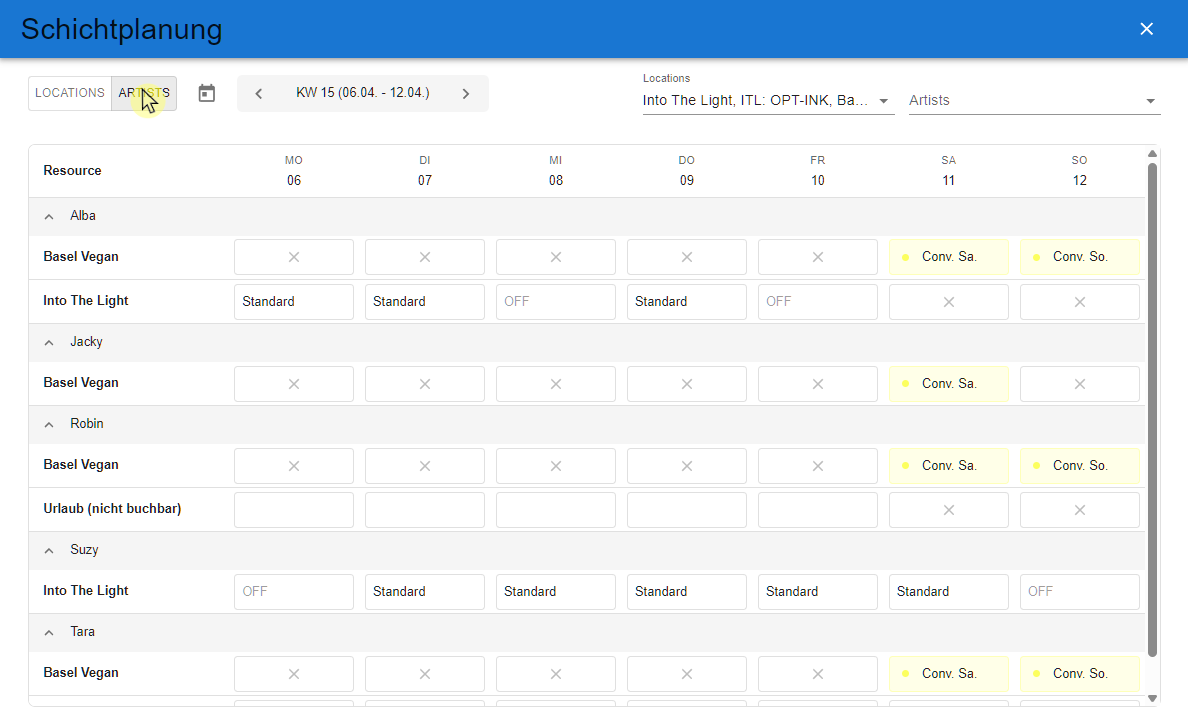Switch to the Artists view tab
The height and width of the screenshot is (717, 1188).
tap(144, 93)
